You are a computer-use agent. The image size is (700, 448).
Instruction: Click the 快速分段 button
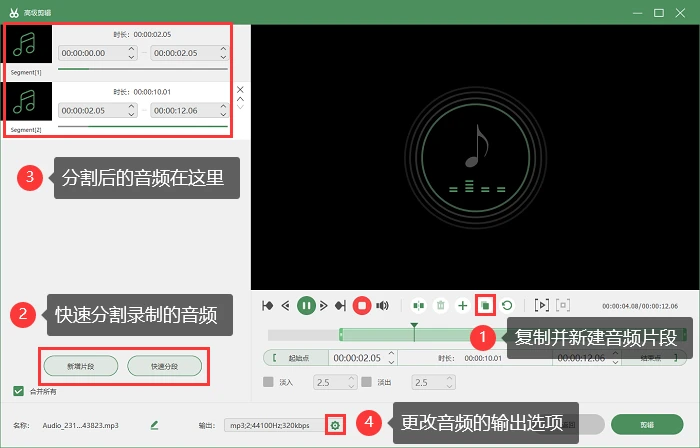(164, 366)
